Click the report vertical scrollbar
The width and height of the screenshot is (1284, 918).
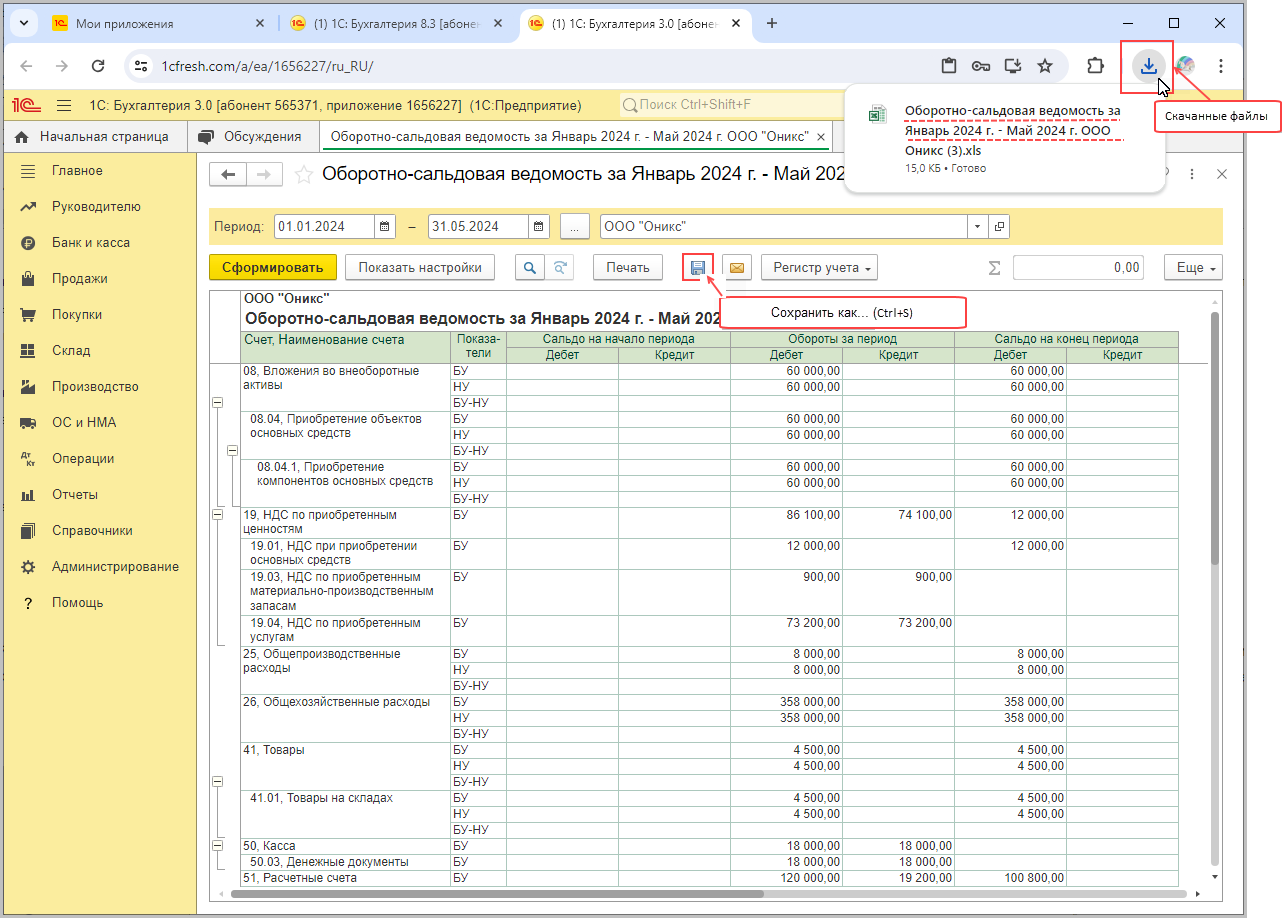click(x=1215, y=440)
